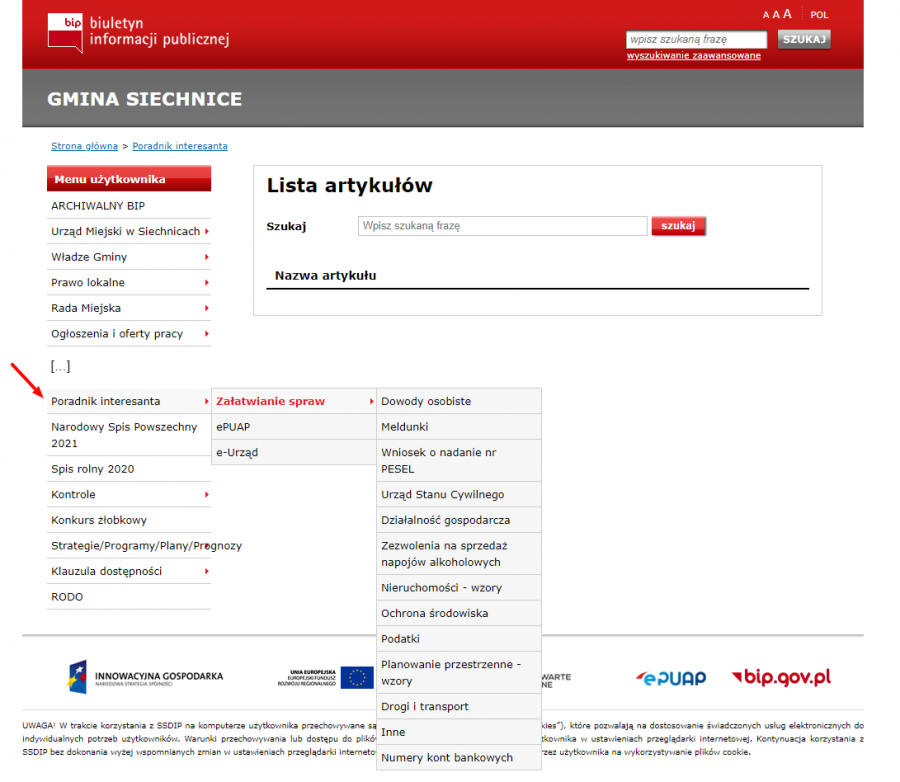Open Podatki entry
The image size is (900, 782).
(459, 639)
